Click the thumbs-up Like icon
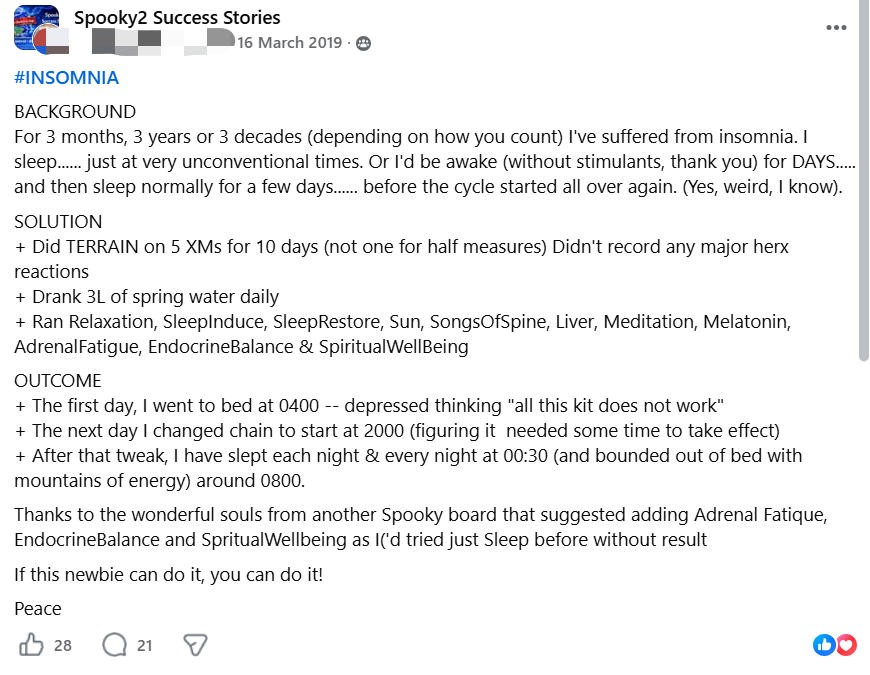Viewport: 870px width, 675px height. [31, 645]
